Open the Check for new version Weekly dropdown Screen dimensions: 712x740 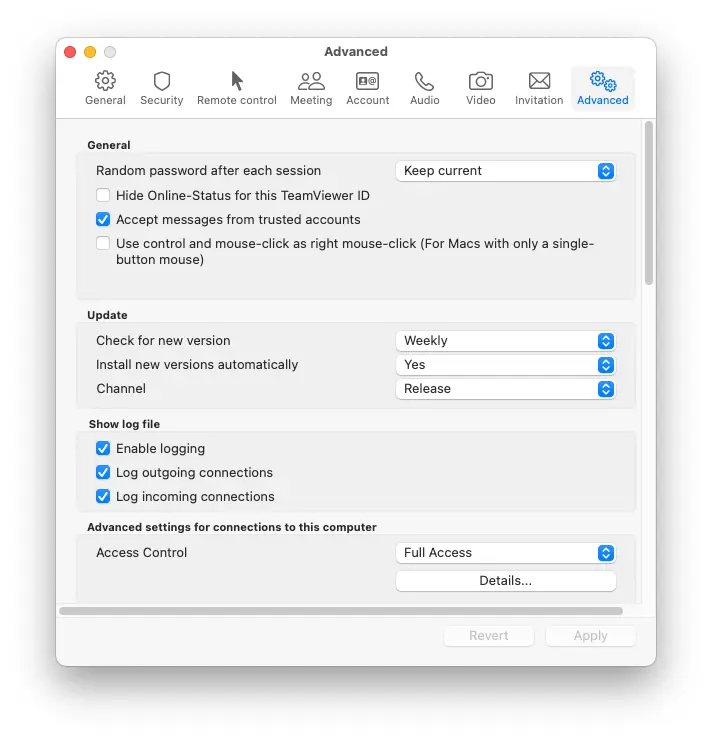click(x=505, y=341)
